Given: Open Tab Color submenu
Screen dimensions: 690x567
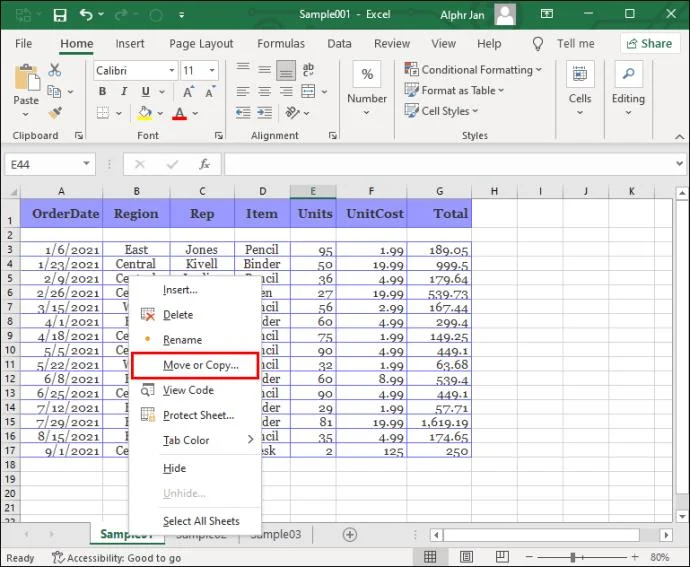Looking at the screenshot, I should click(x=195, y=440).
